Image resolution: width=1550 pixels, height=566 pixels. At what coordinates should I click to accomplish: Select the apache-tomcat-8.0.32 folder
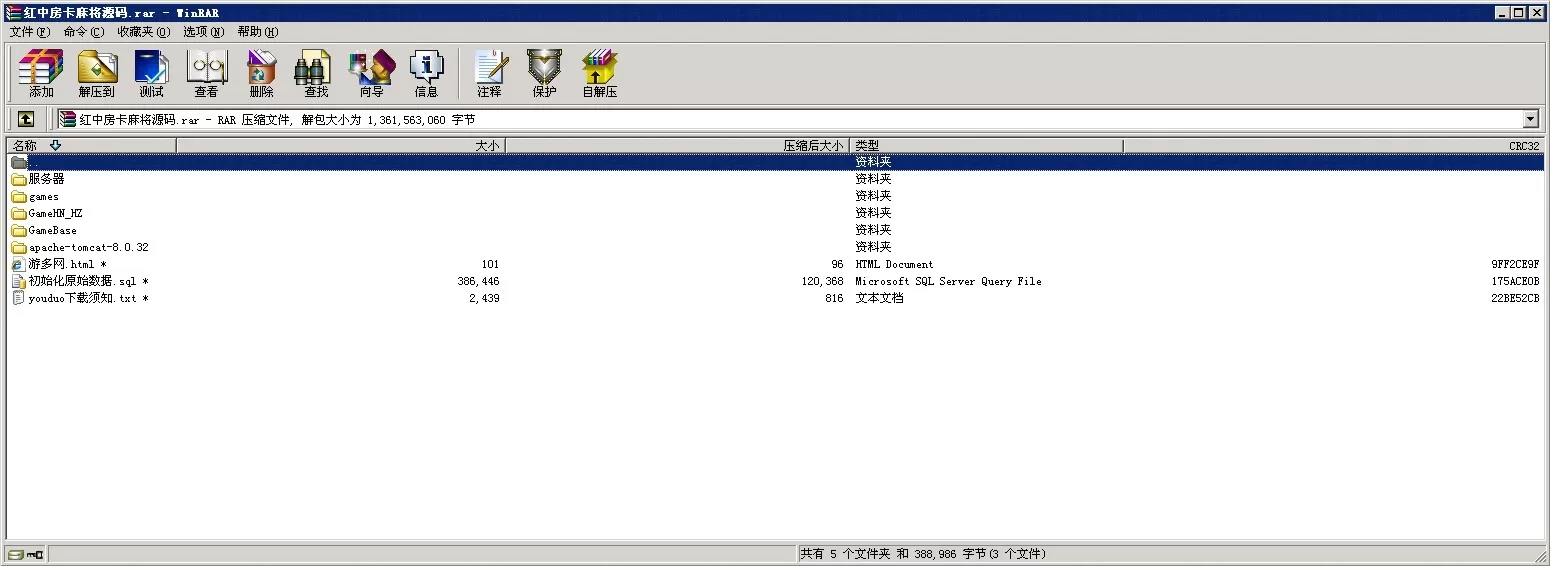88,247
